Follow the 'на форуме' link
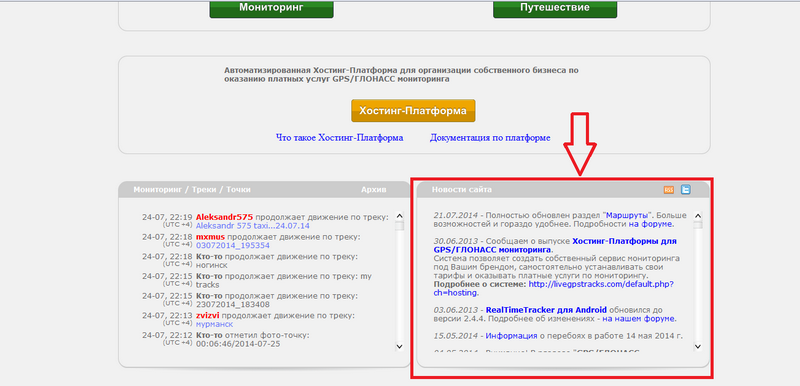 pyautogui.click(x=651, y=224)
